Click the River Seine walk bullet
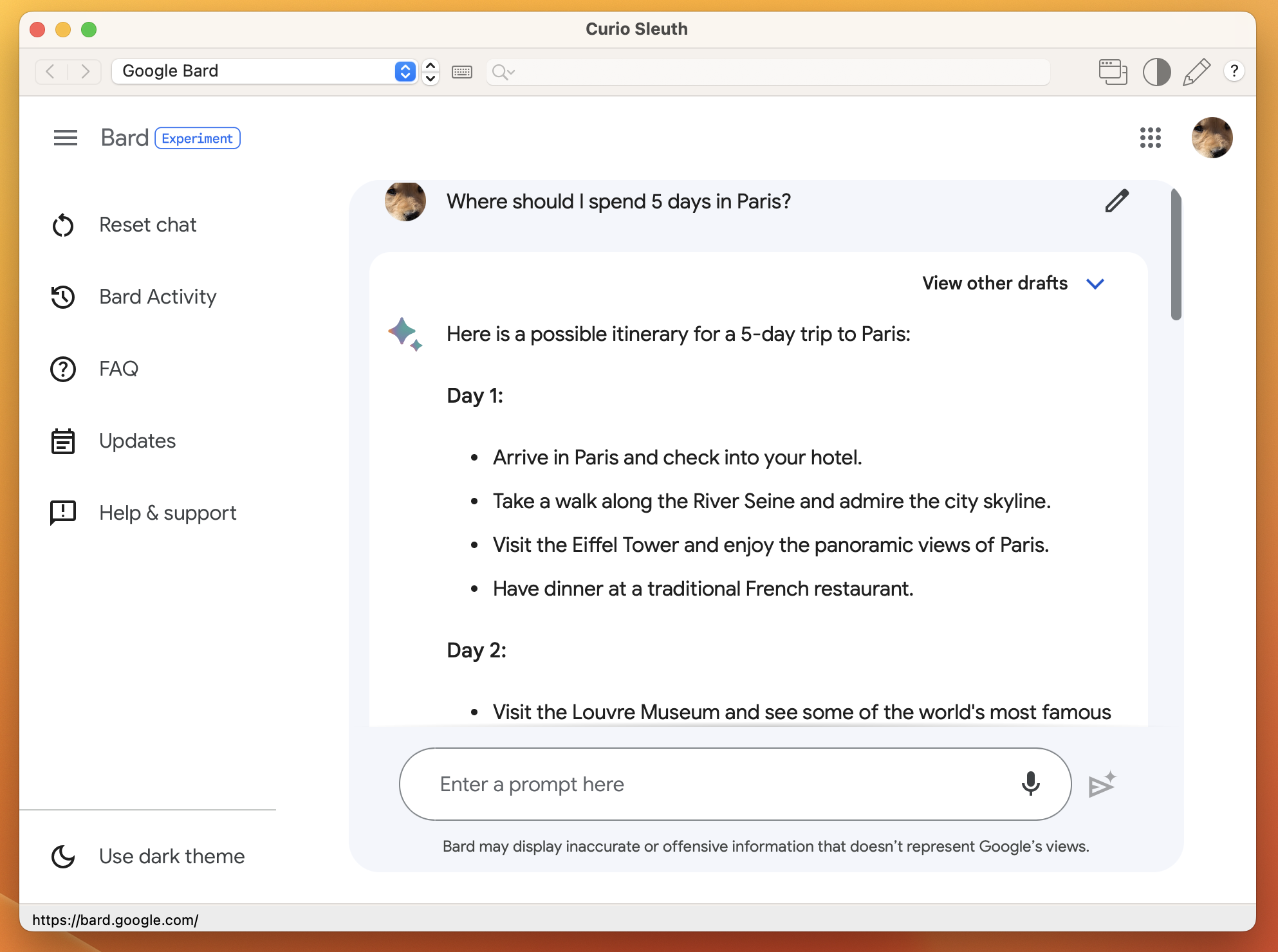Screen dimensions: 1278x952 coord(772,501)
